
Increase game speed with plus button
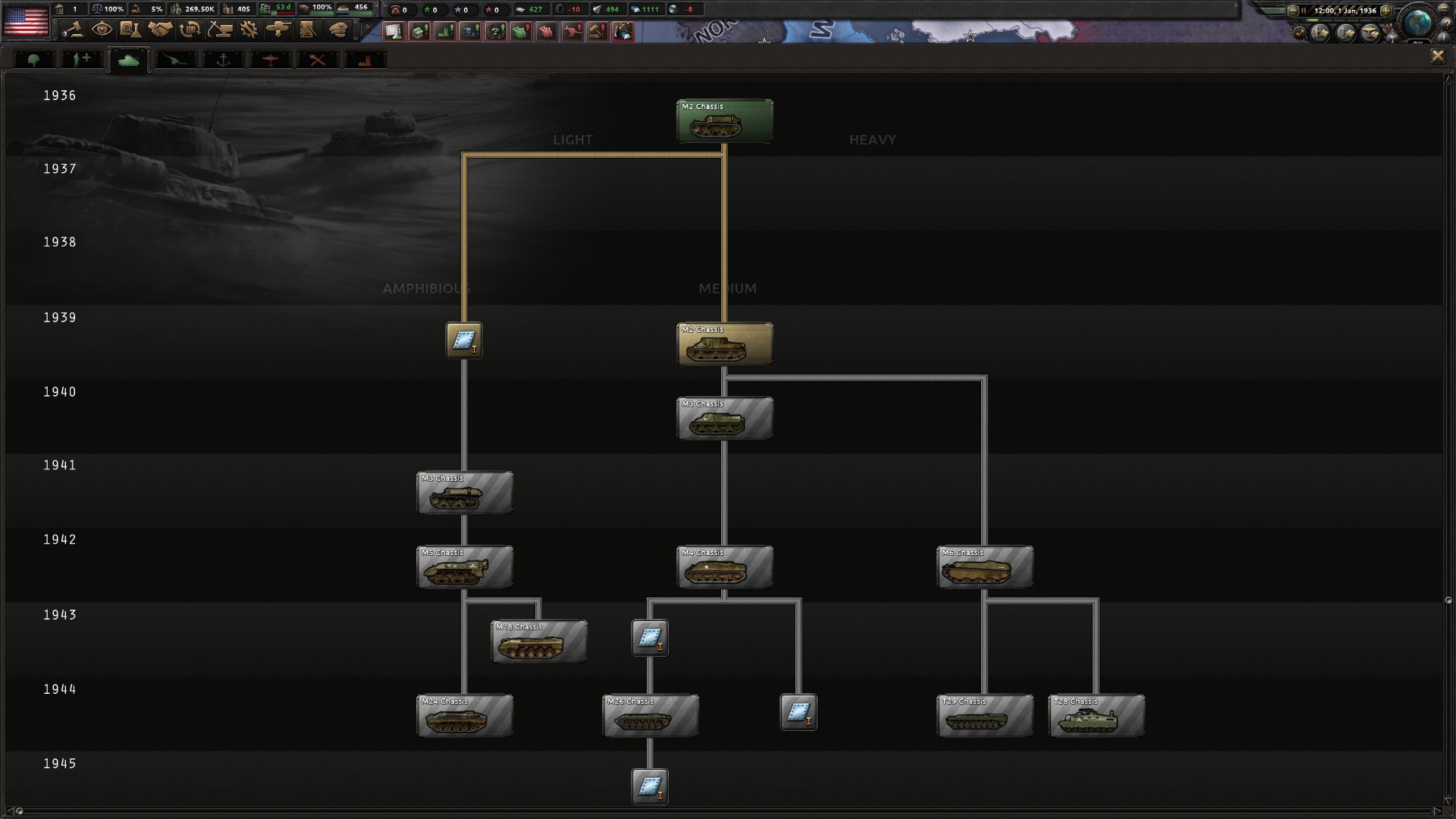point(1386,11)
